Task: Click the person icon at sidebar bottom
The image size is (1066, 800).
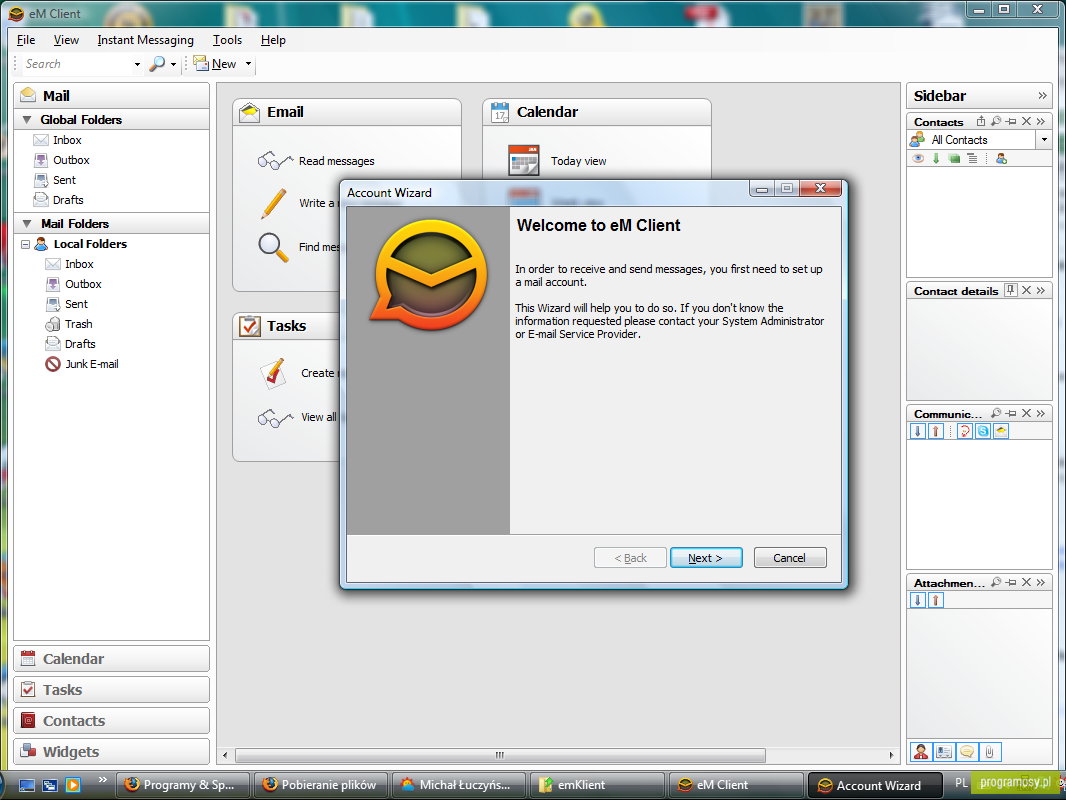Action: (921, 752)
